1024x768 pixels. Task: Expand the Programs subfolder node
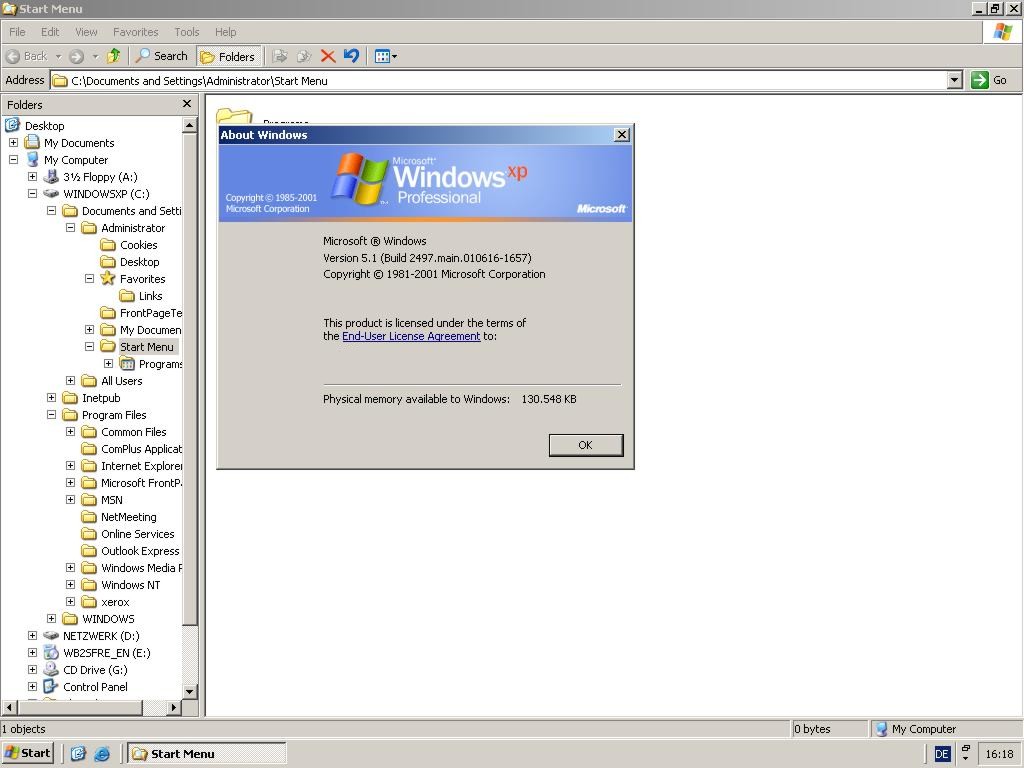pyautogui.click(x=108, y=364)
